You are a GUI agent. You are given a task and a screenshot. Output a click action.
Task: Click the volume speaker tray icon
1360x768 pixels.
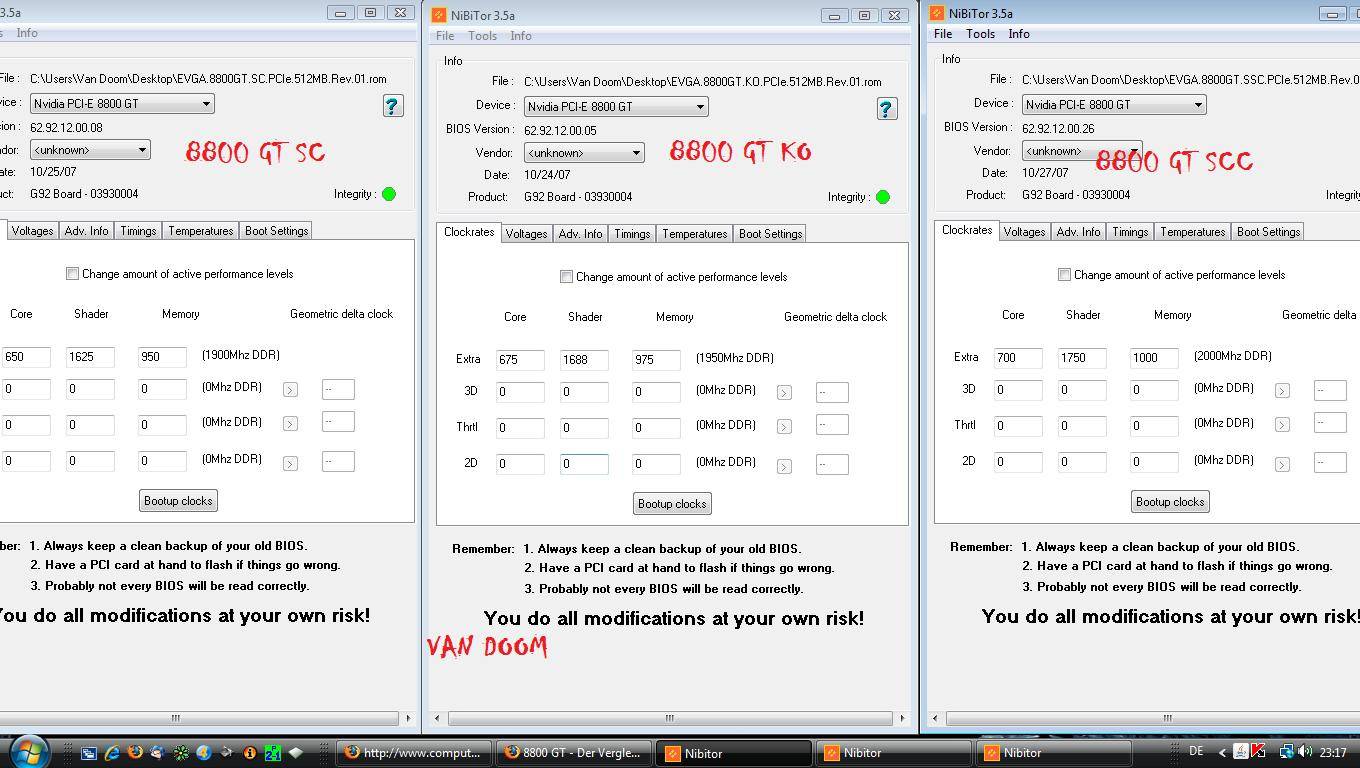1307,751
